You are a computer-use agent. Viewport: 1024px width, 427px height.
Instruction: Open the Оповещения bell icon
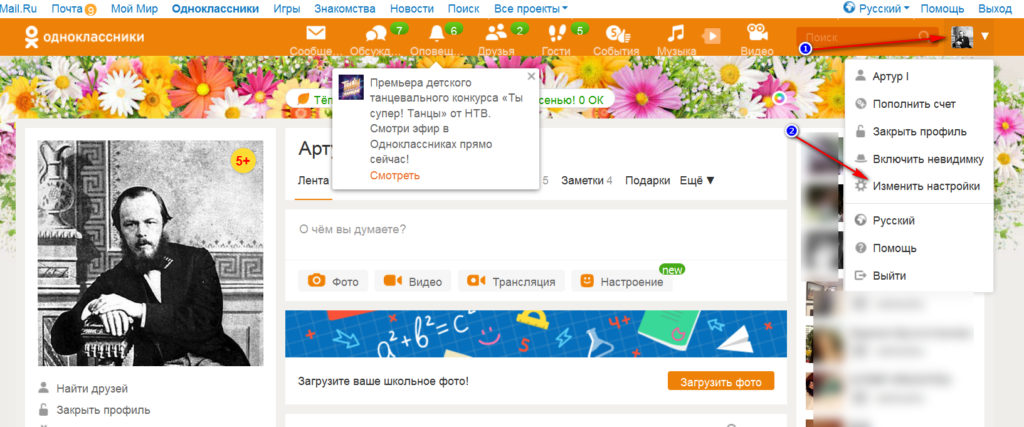pyautogui.click(x=436, y=33)
